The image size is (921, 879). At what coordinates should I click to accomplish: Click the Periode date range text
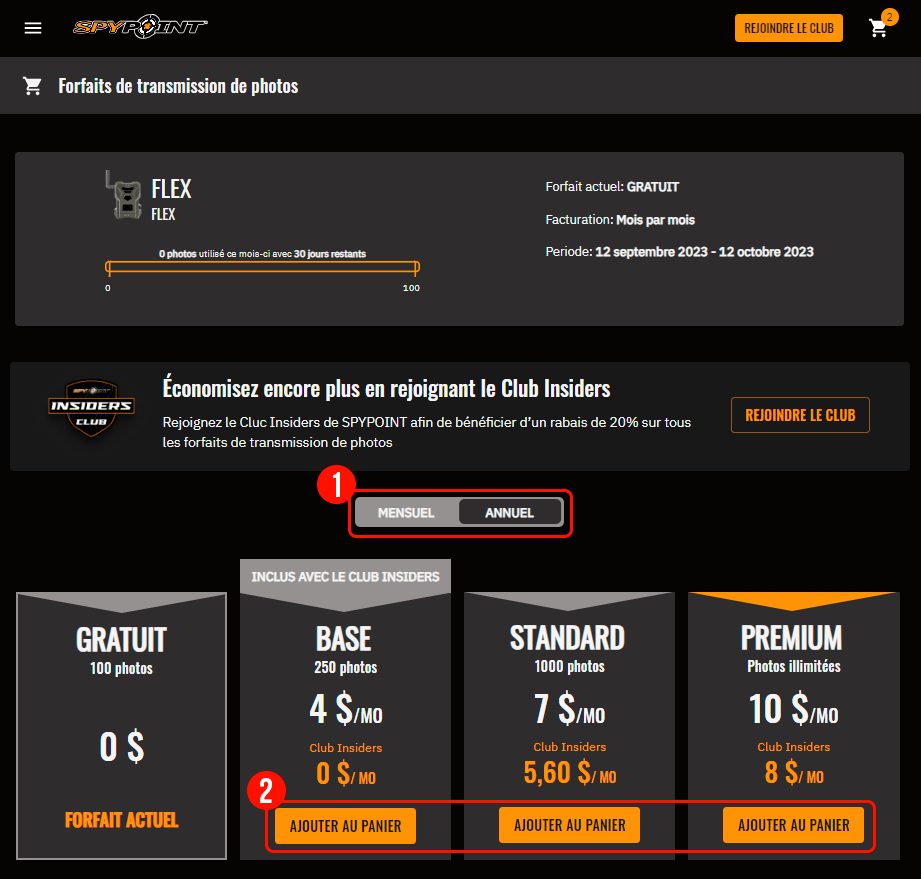point(679,252)
